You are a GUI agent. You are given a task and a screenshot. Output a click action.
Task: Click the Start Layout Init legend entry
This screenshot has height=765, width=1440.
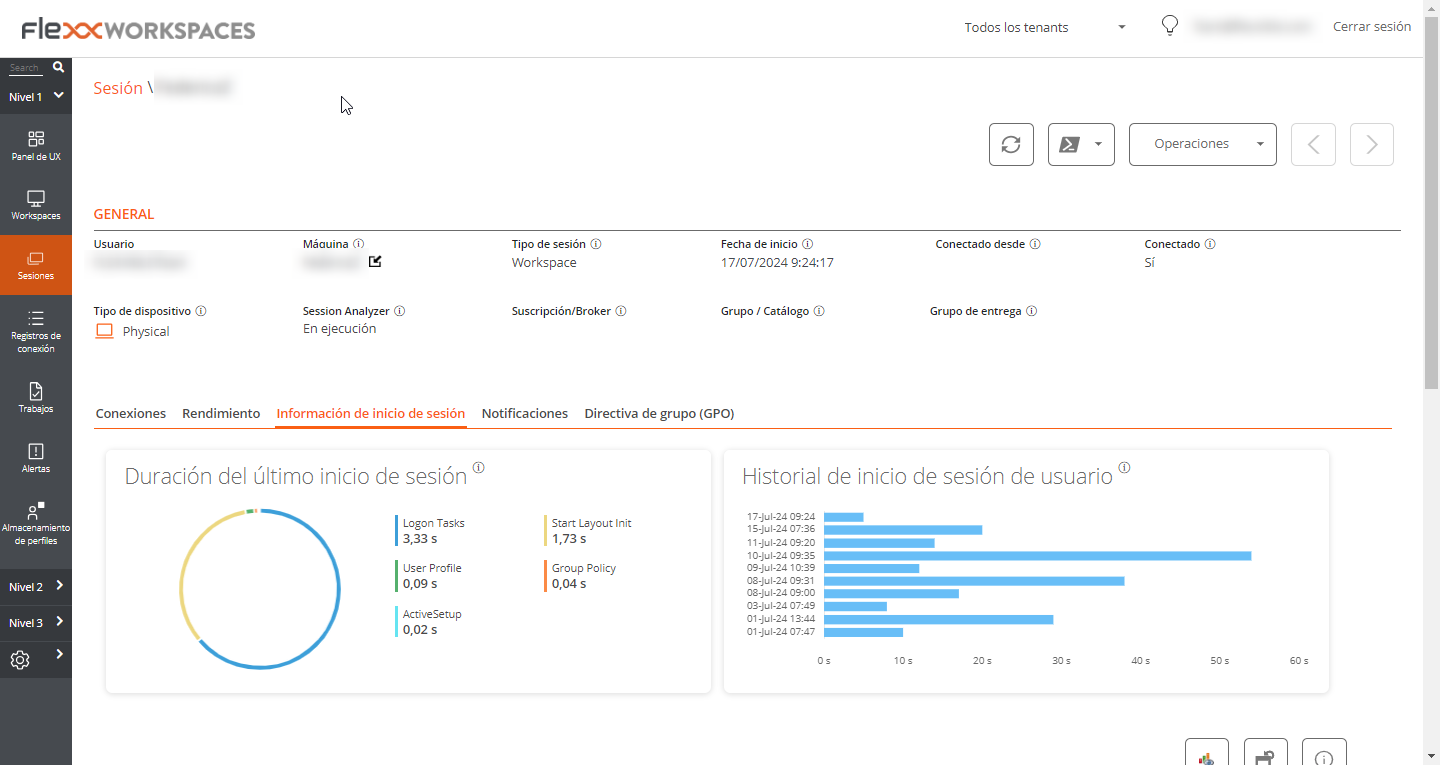pos(590,530)
